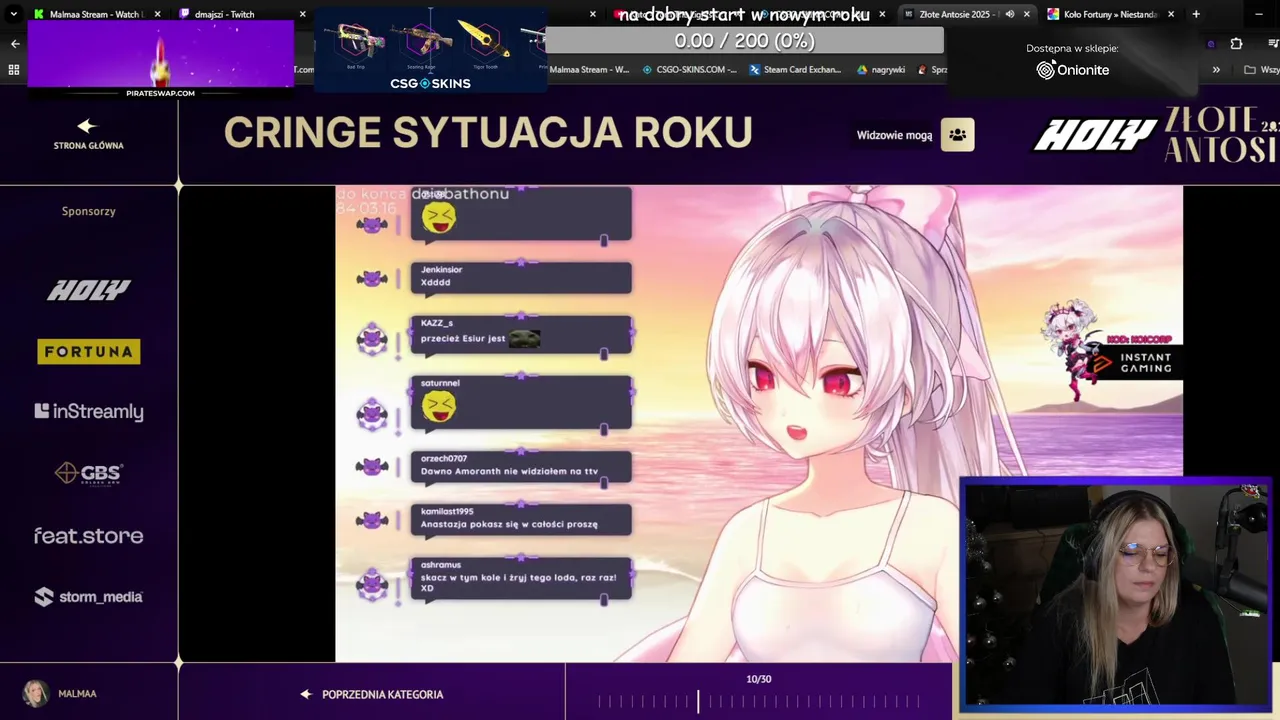The height and width of the screenshot is (720, 1280).
Task: Close the Koło Fortuny tab
Action: coord(1170,14)
